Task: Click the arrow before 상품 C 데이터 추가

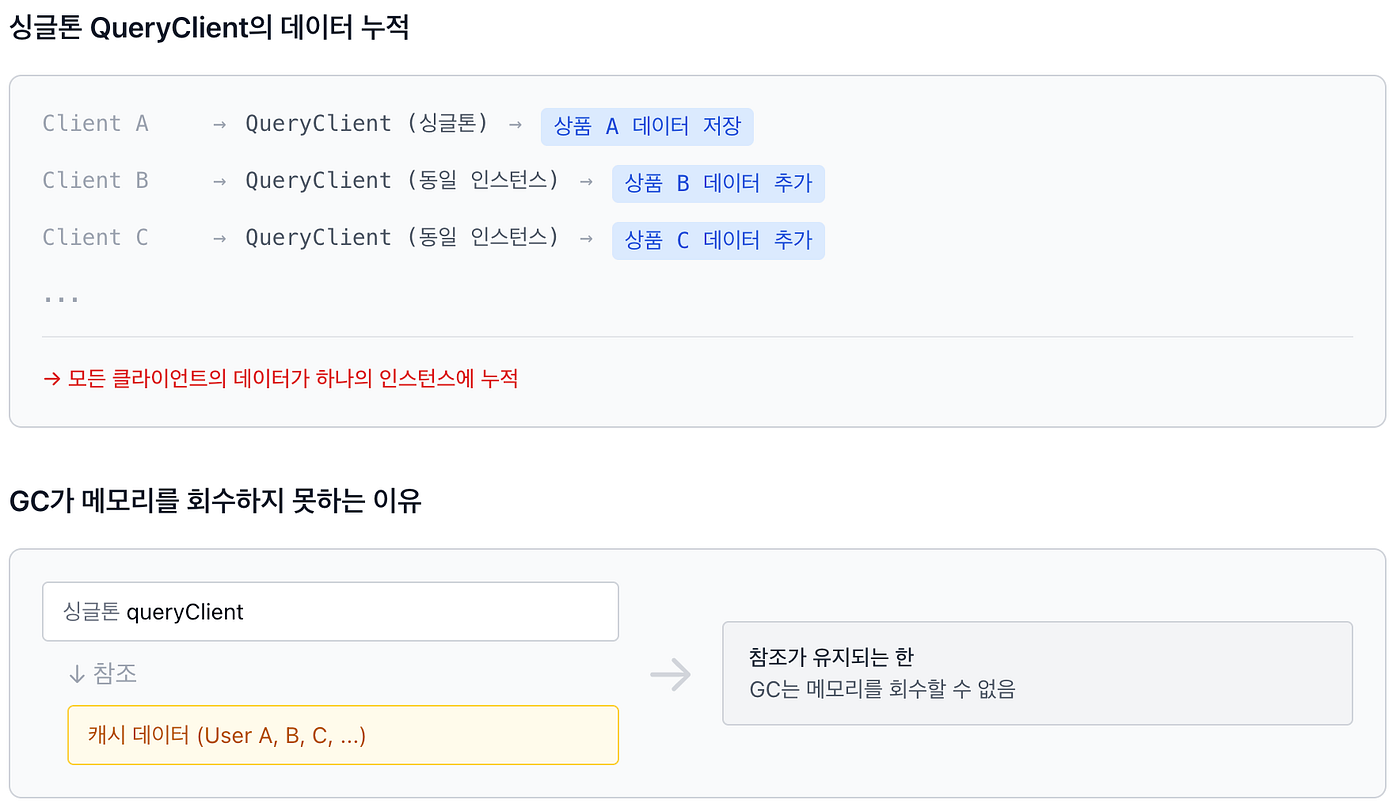Action: click(x=586, y=238)
